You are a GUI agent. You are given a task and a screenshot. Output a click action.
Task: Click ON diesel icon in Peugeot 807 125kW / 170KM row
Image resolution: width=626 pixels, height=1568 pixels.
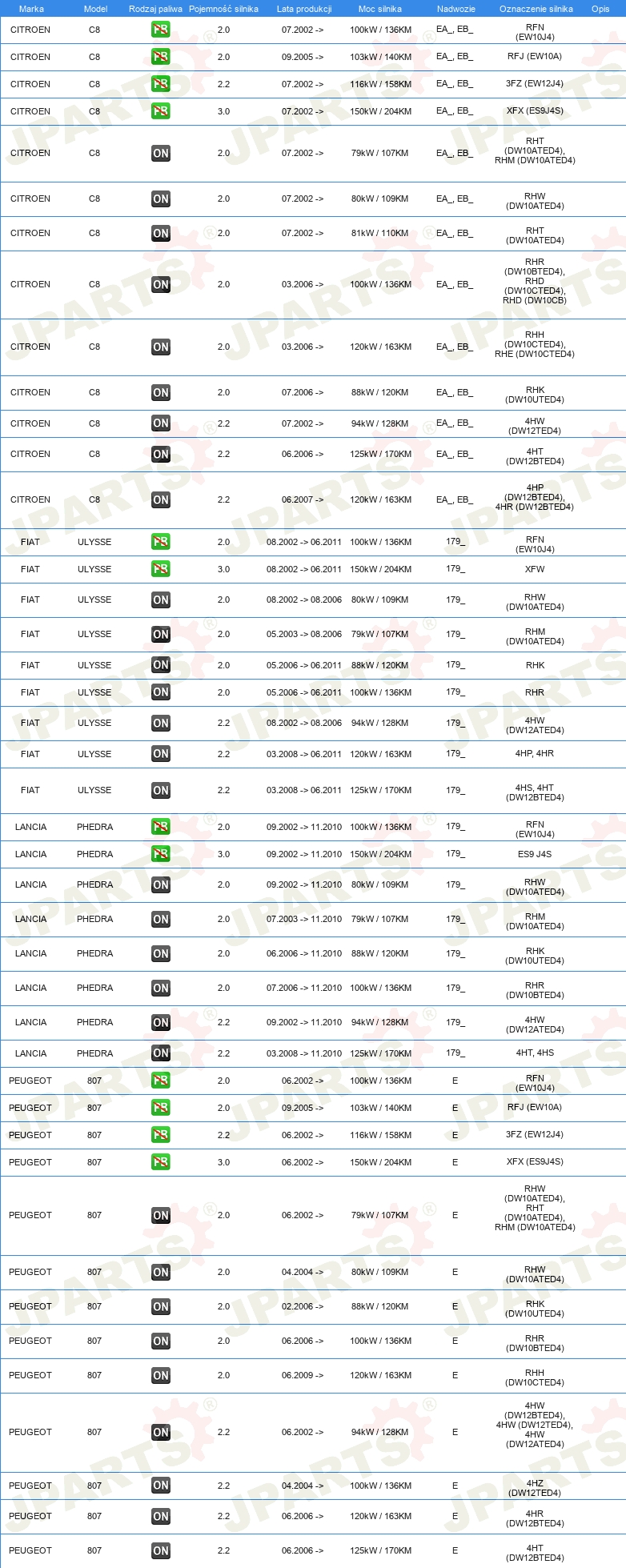(161, 1550)
